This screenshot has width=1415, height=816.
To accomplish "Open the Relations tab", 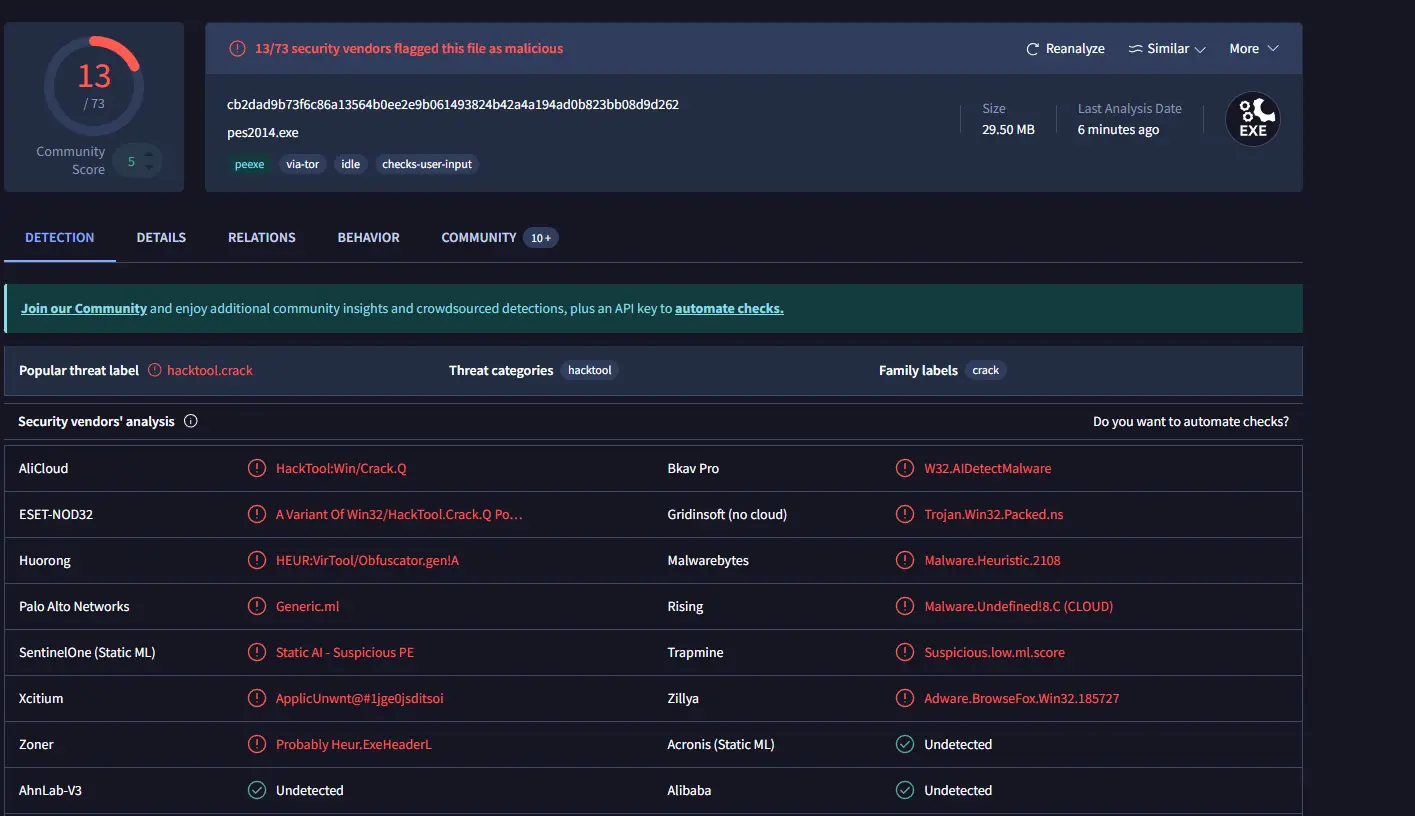I will point(262,237).
